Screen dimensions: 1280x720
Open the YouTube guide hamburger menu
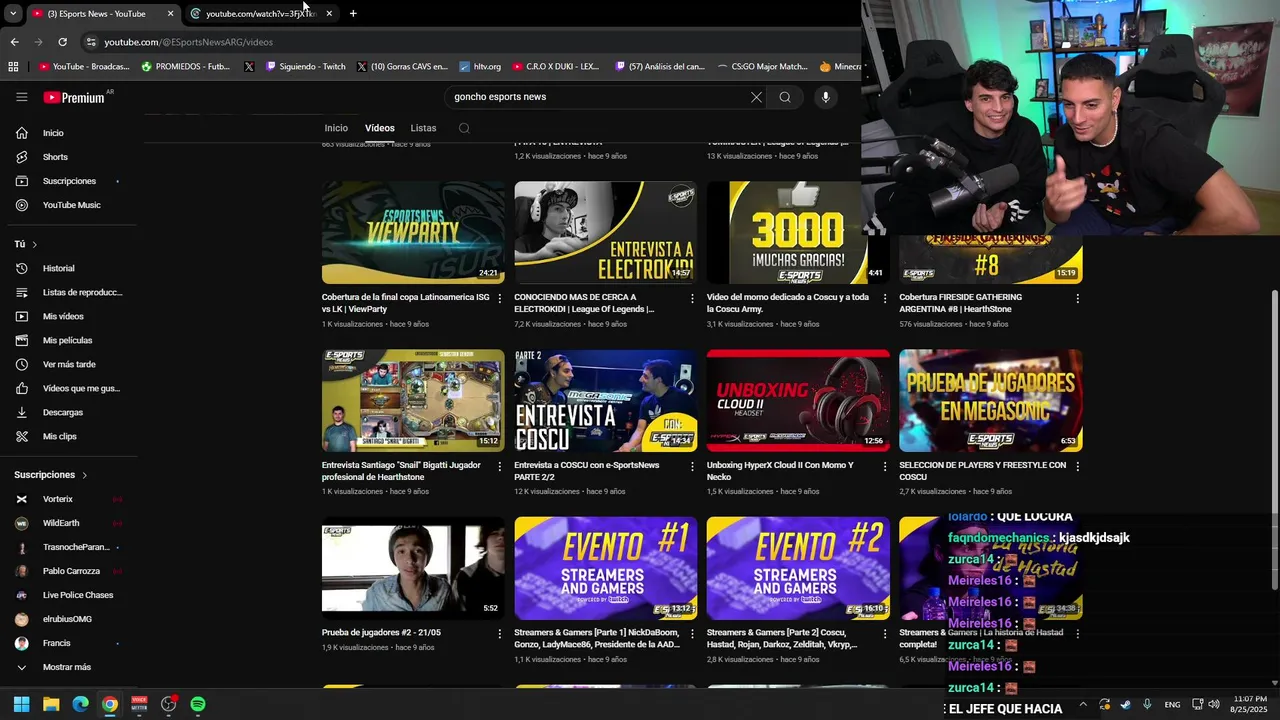tap(21, 97)
